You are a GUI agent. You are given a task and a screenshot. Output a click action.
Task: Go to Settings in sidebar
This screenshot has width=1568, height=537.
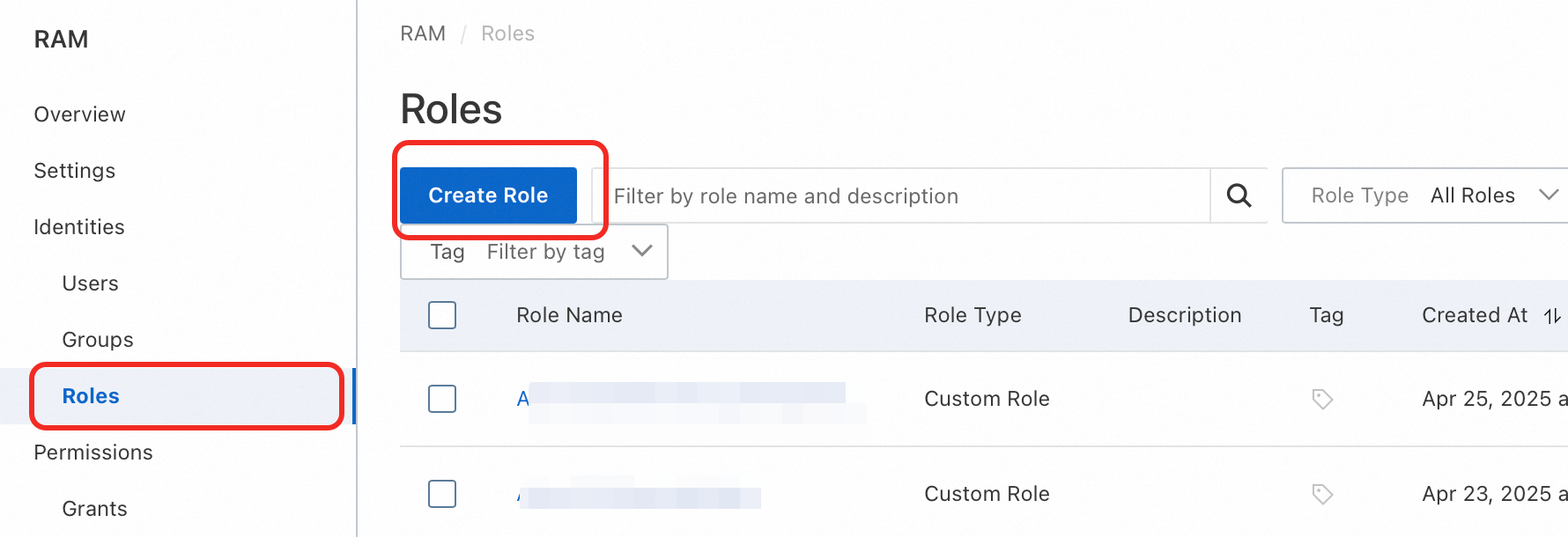[75, 171]
